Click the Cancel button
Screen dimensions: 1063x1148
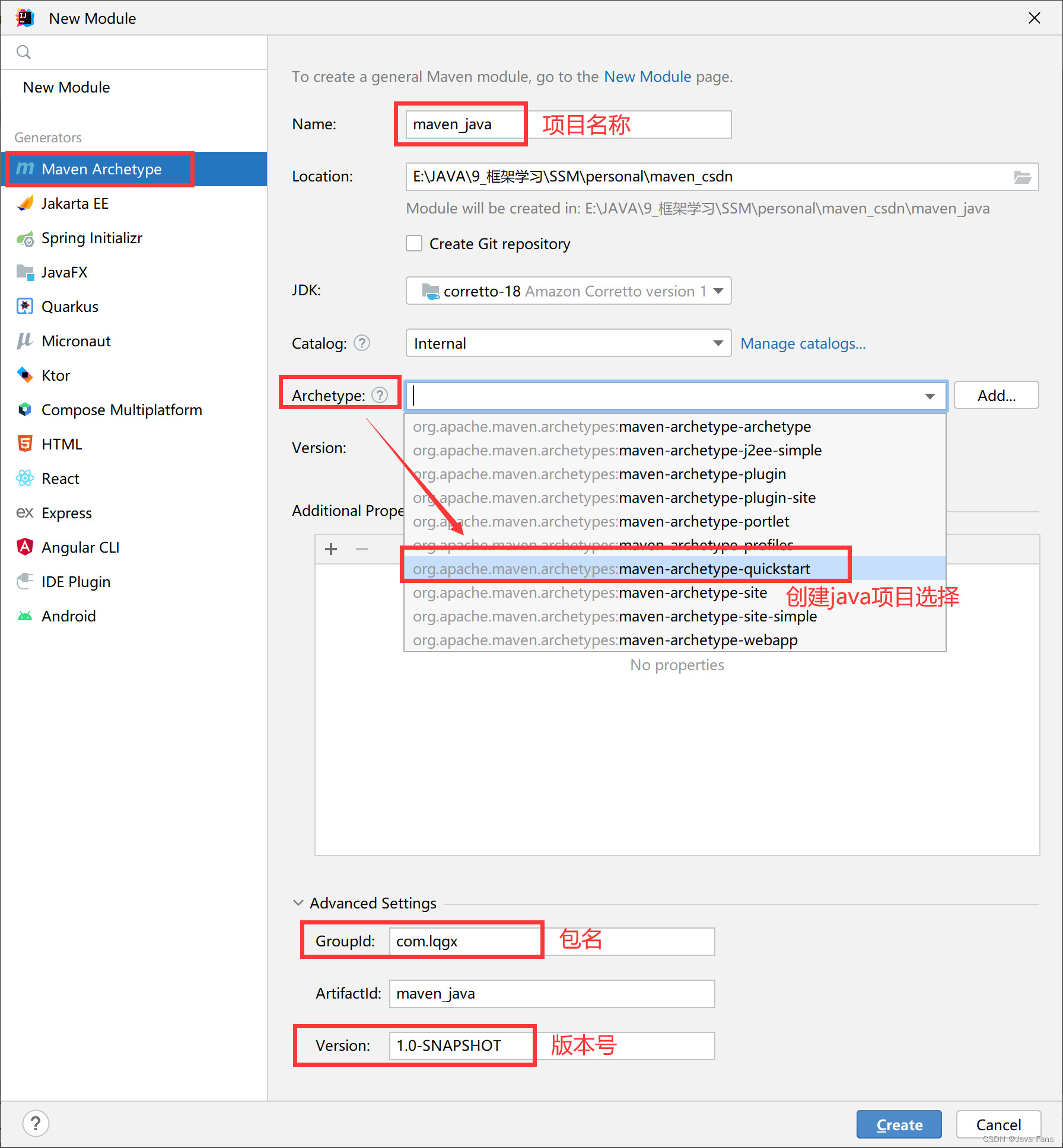998,1124
